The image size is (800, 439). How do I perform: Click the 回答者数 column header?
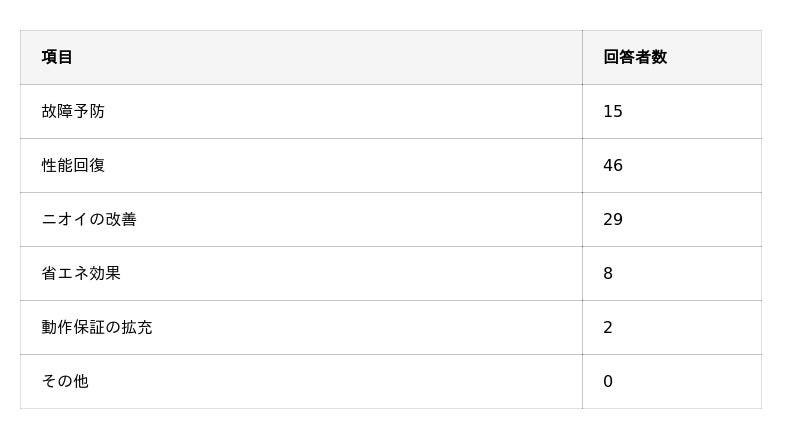pos(634,57)
